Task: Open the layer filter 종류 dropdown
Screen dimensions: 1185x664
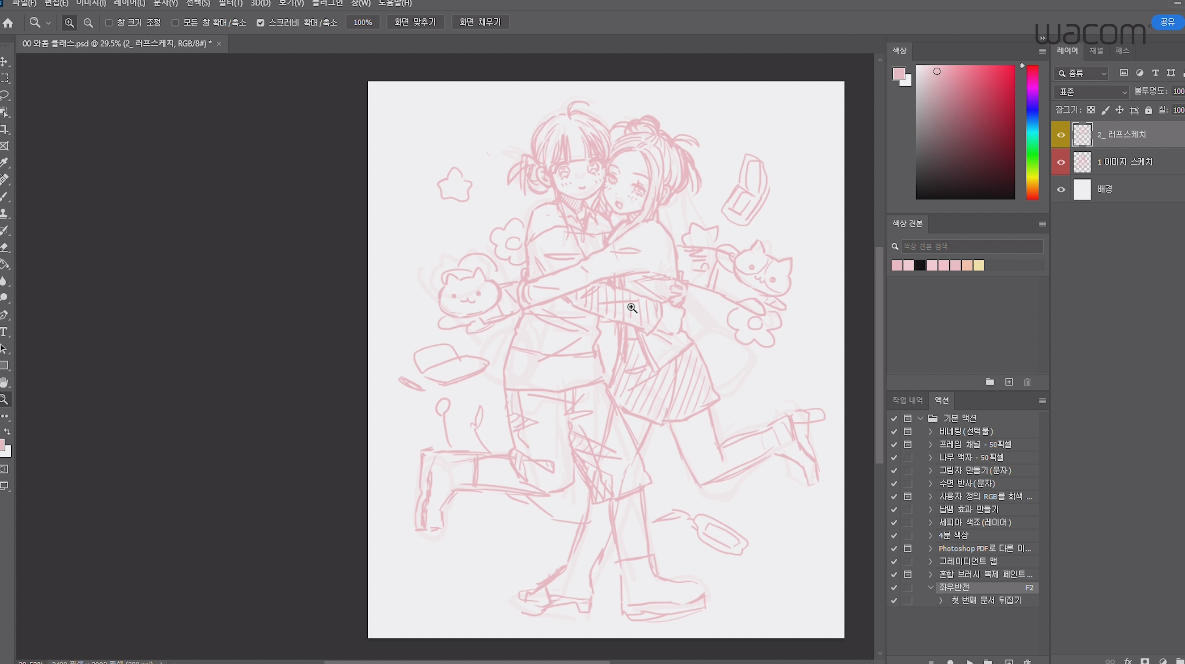Action: (x=1082, y=73)
